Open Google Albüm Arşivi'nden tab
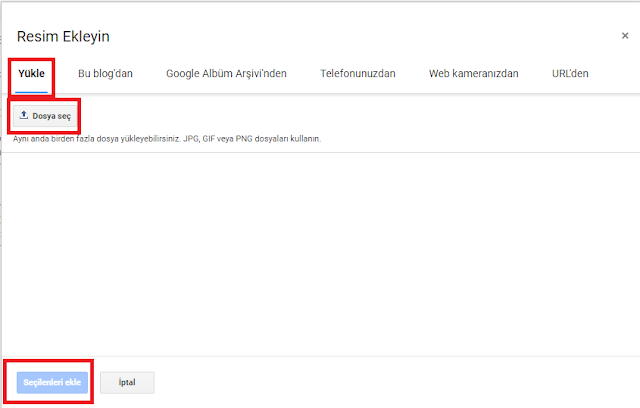This screenshot has height=408, width=640. click(226, 73)
